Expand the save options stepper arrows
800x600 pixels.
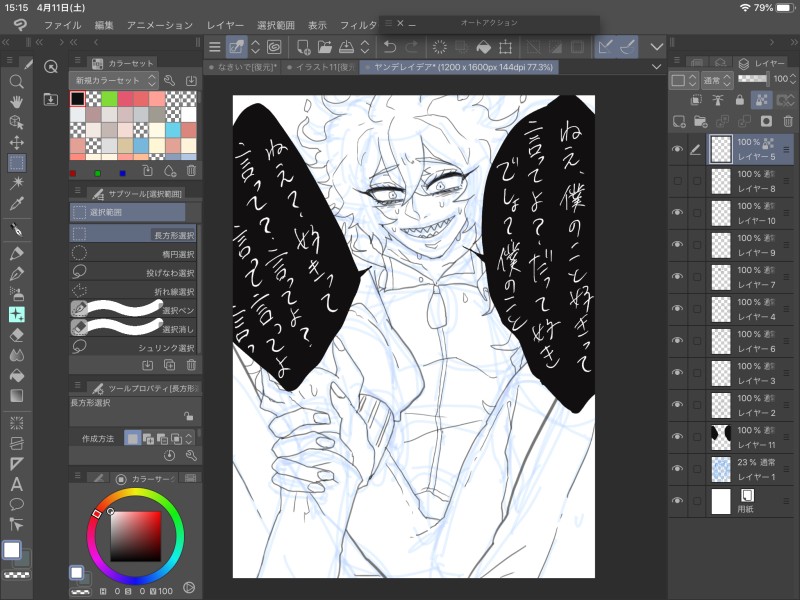coord(365,47)
